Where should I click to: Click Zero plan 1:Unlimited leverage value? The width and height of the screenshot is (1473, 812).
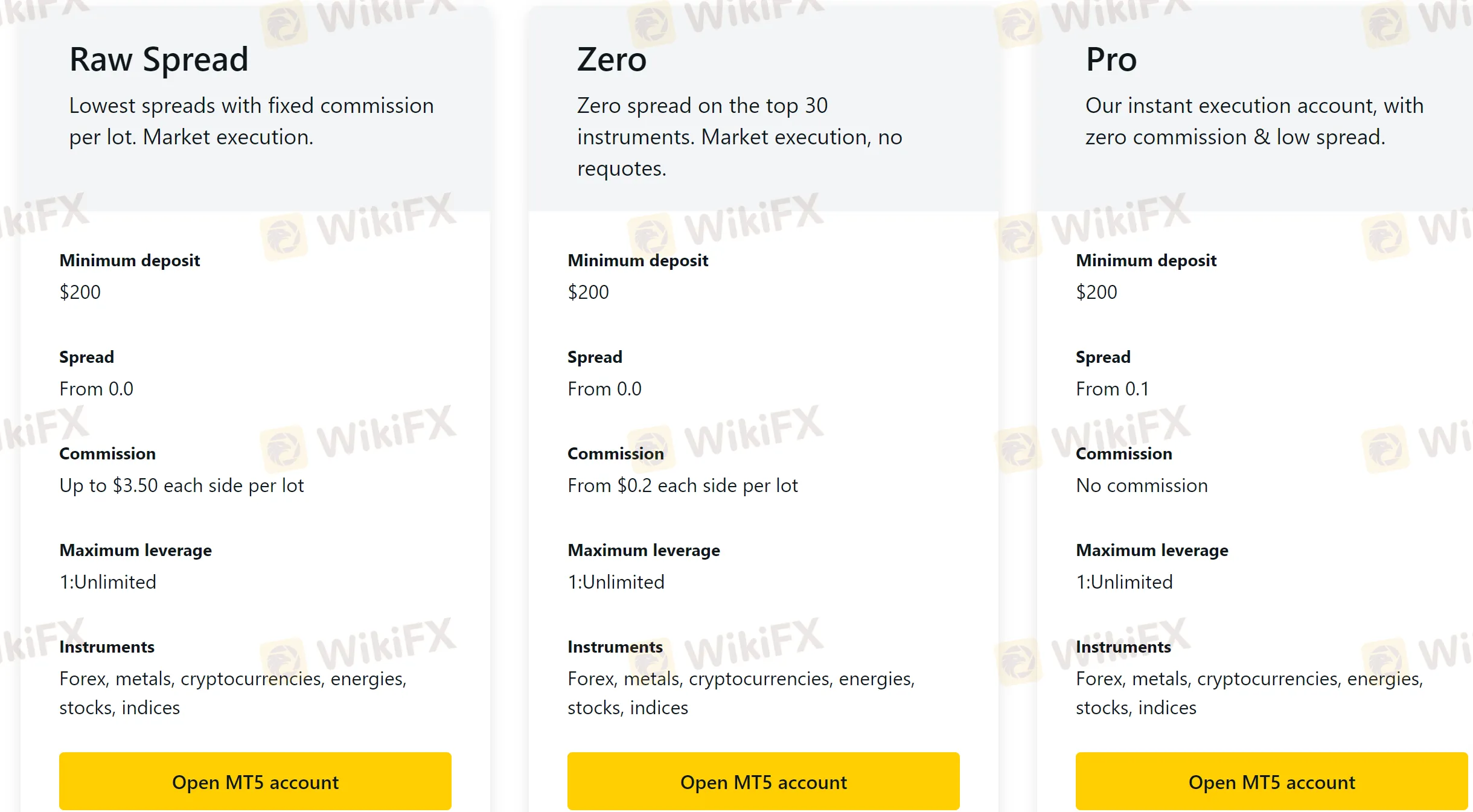coord(616,582)
